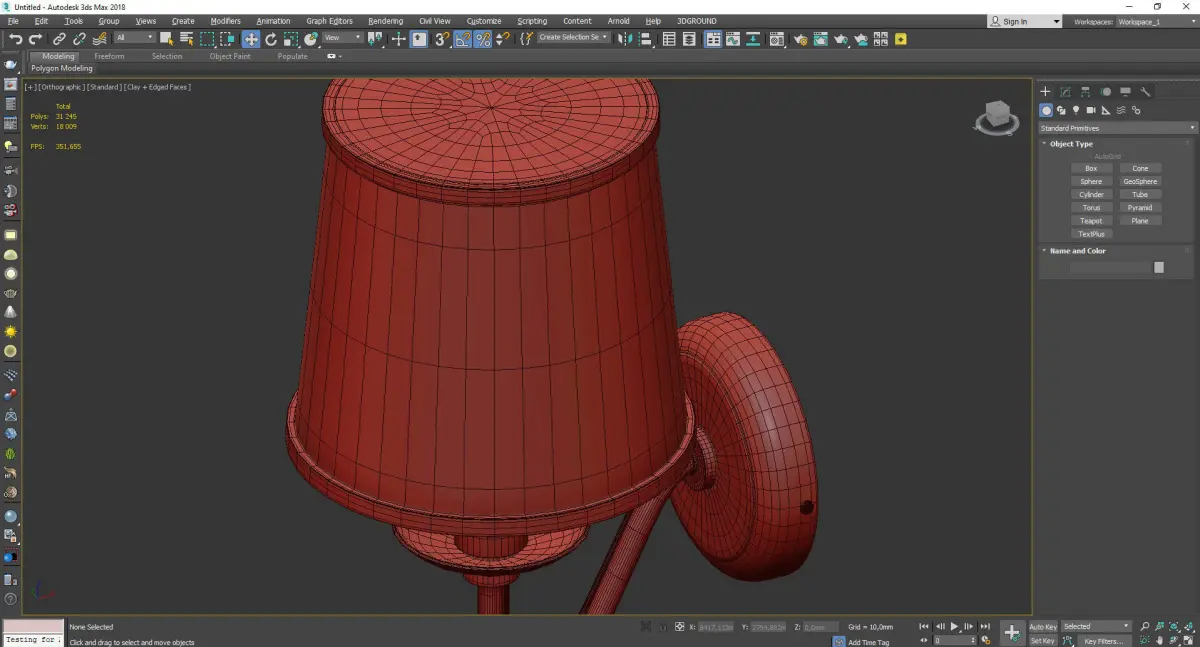Click the Undo arrow in the main toolbar
Image resolution: width=1200 pixels, height=647 pixels.
(x=15, y=39)
